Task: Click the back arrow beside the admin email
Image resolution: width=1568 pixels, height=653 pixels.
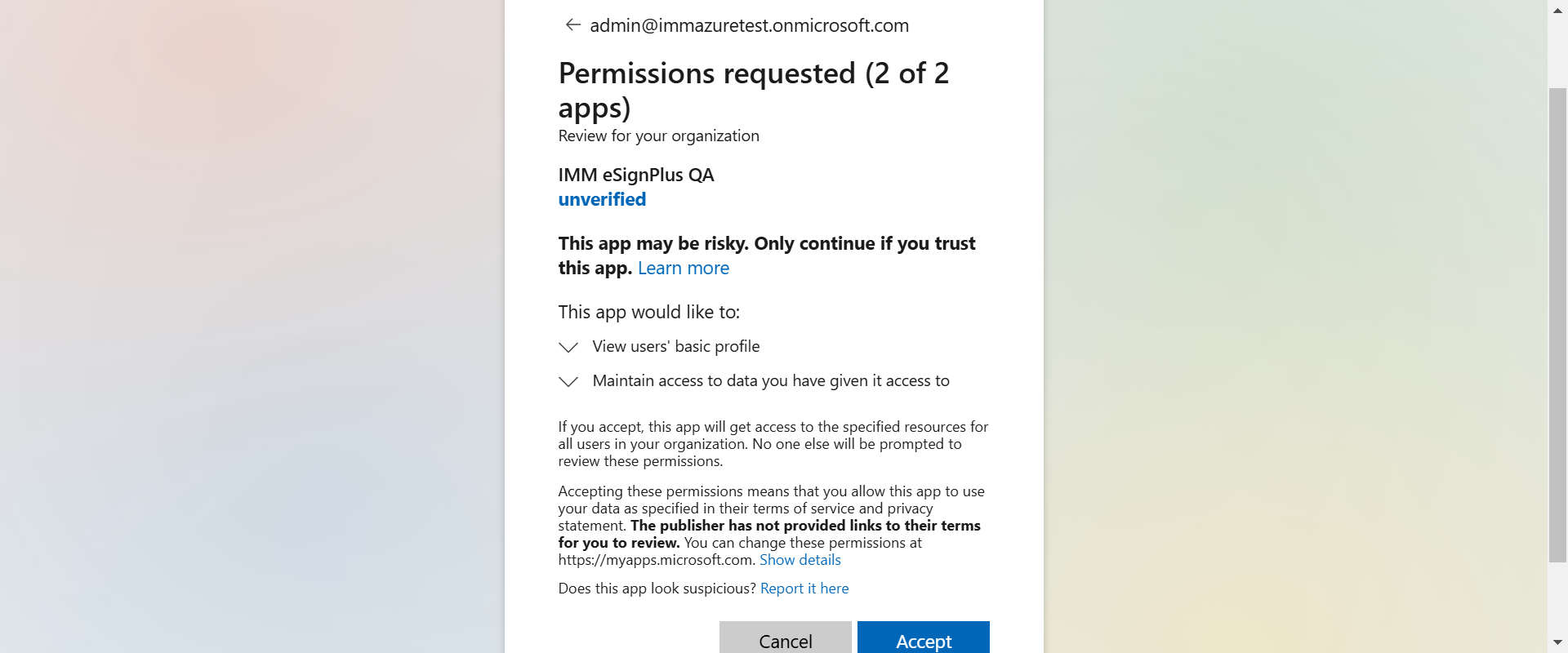Action: (x=572, y=25)
